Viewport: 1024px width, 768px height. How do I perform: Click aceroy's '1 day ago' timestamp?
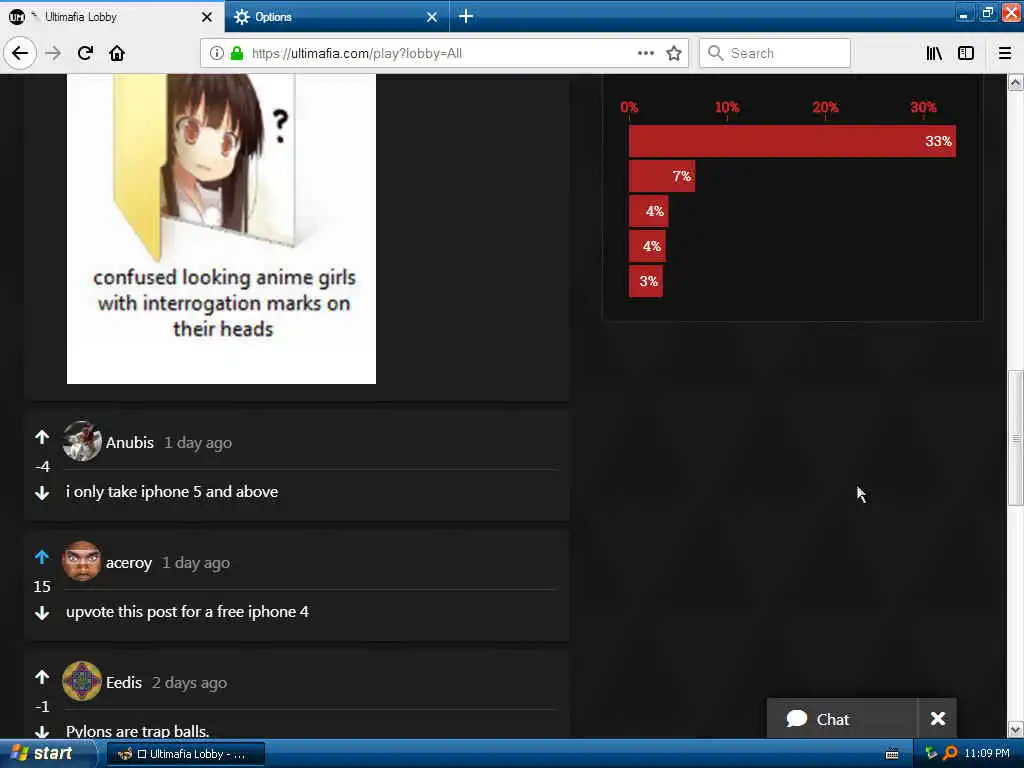pyautogui.click(x=196, y=563)
